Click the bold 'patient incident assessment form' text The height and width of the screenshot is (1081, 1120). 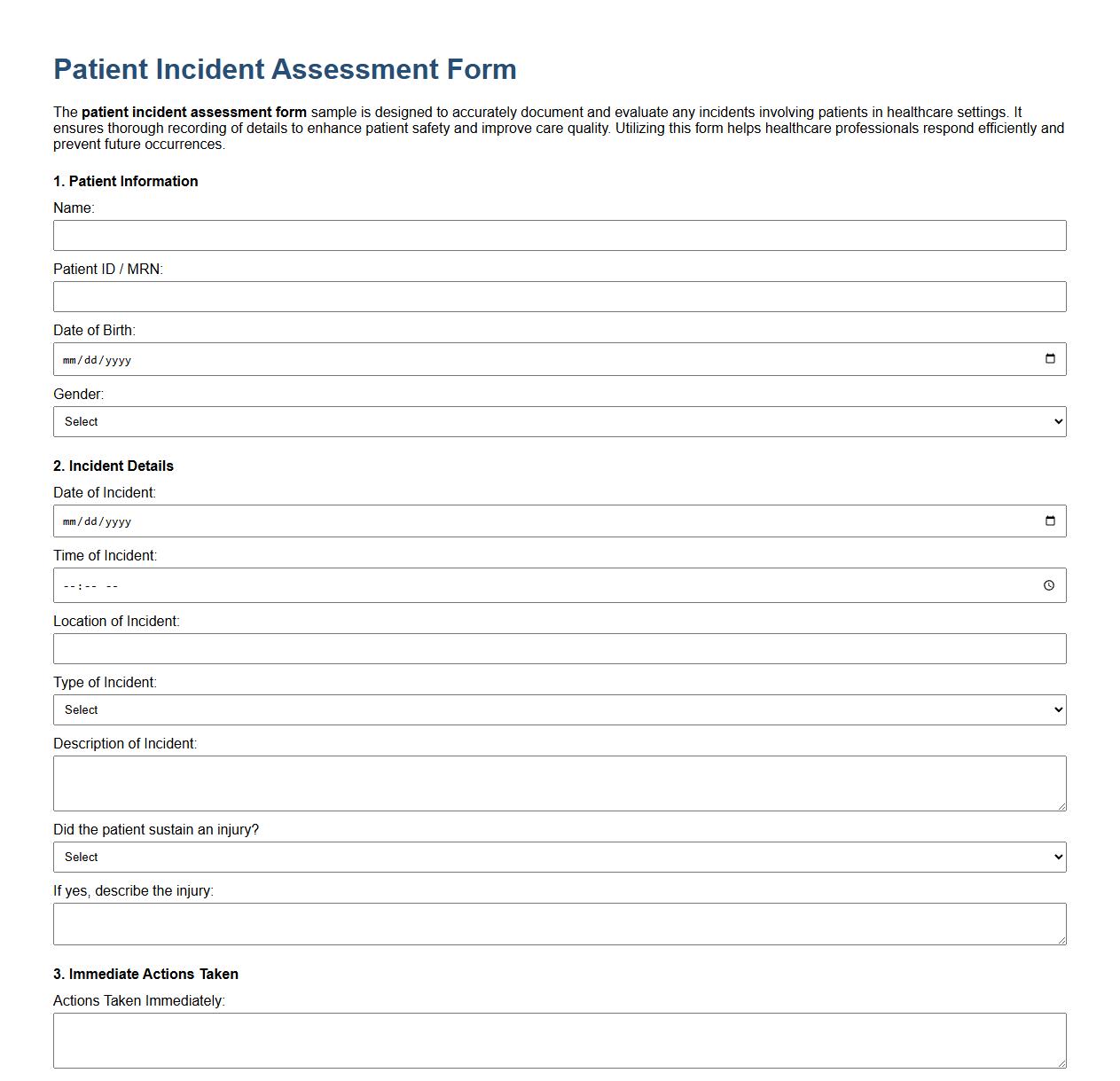tap(191, 113)
